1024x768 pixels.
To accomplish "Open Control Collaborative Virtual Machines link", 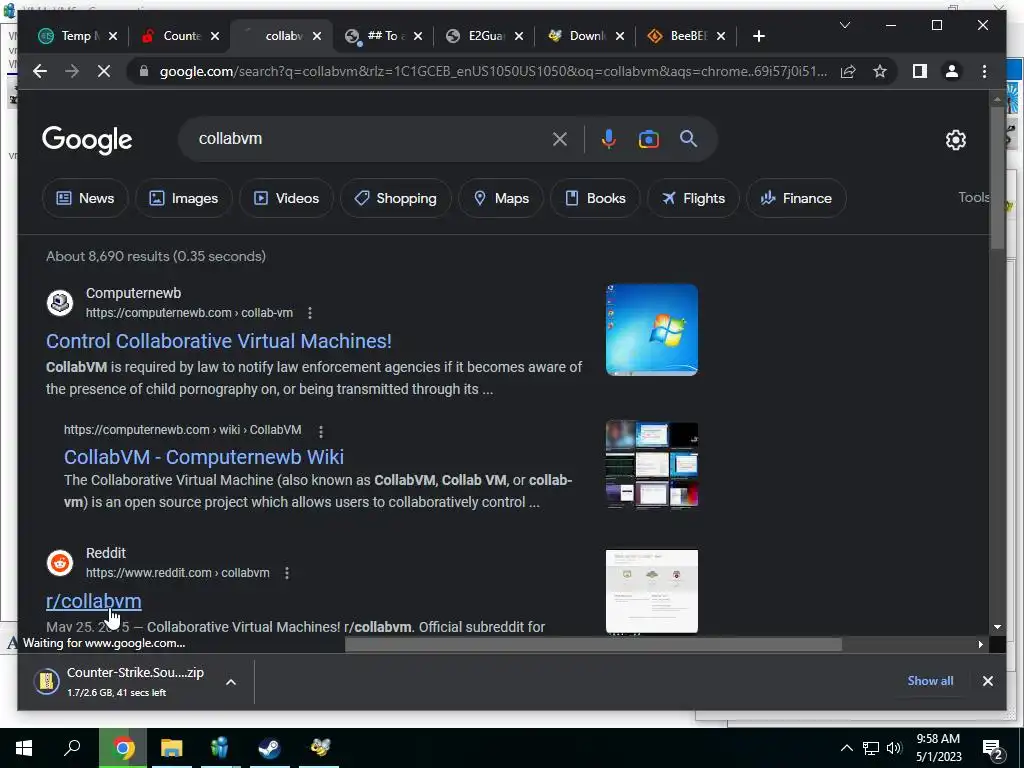I will [x=219, y=341].
